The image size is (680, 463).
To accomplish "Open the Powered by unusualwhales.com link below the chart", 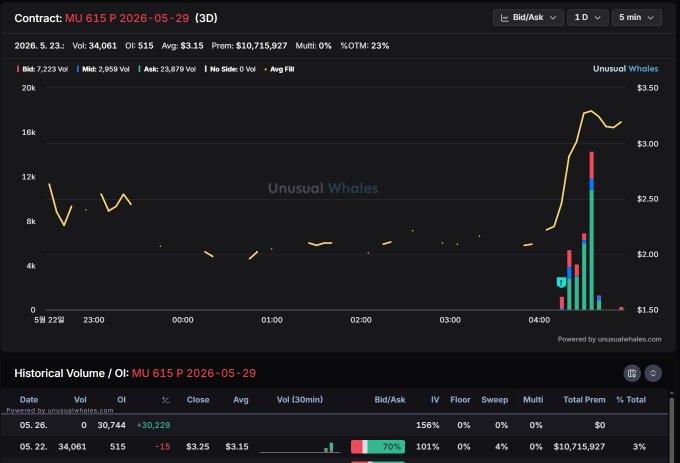I will [x=609, y=339].
